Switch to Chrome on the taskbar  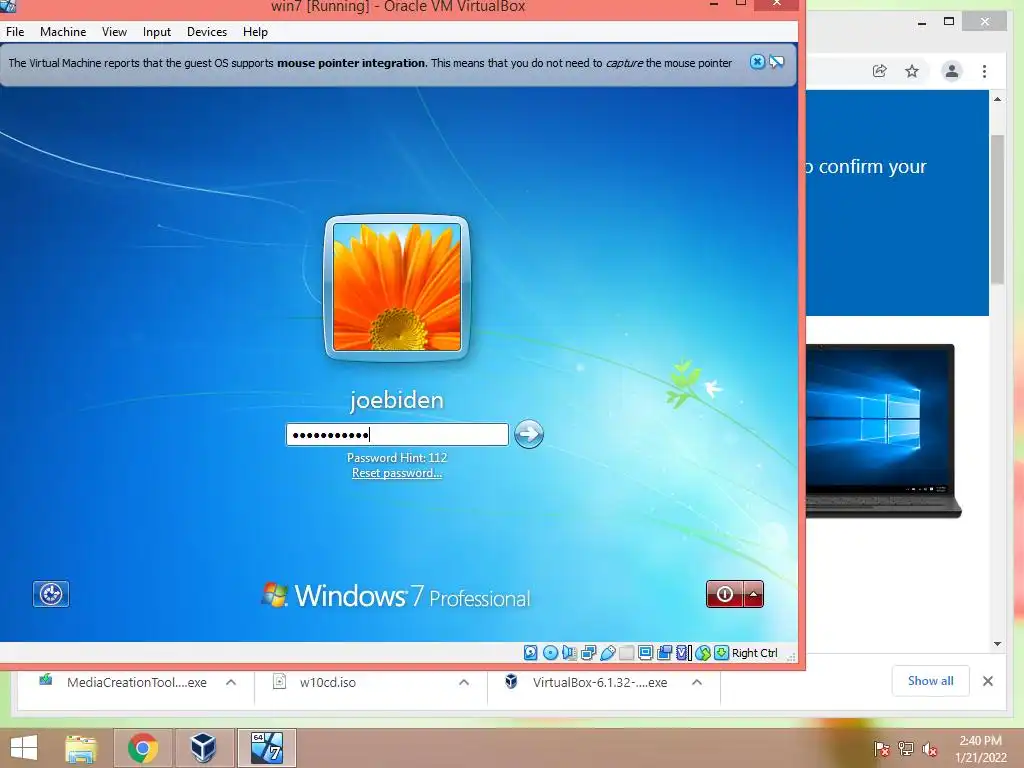[x=142, y=748]
